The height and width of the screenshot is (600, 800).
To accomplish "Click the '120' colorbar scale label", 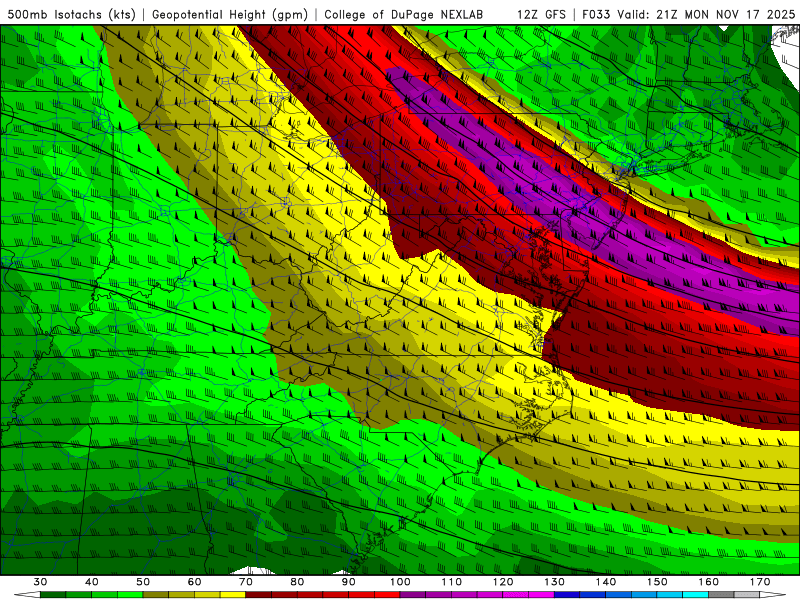I will coord(503,582).
